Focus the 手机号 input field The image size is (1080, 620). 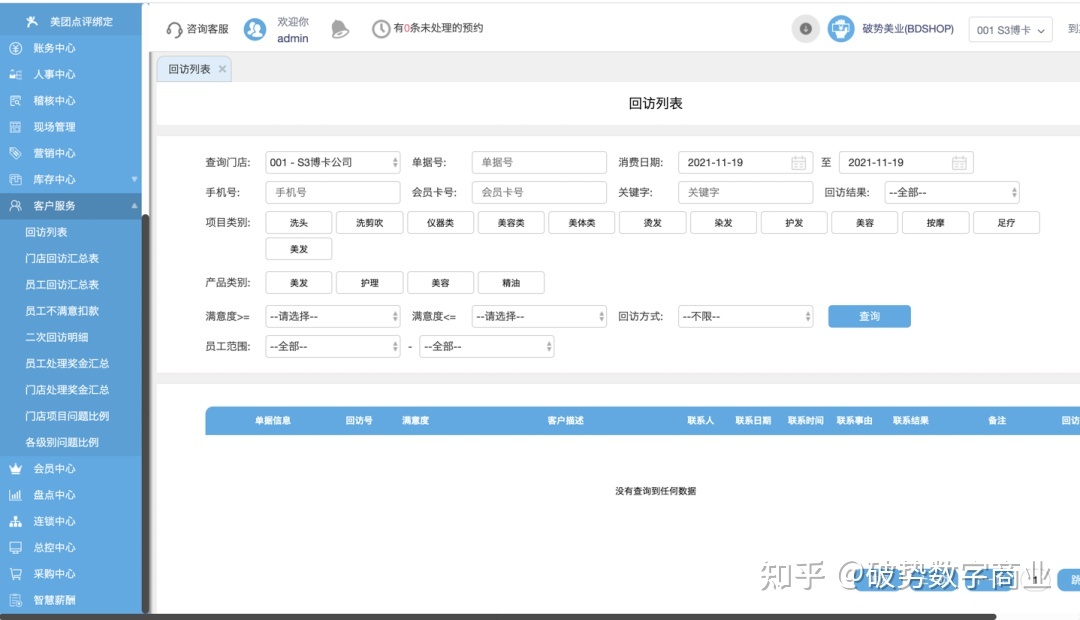click(333, 192)
